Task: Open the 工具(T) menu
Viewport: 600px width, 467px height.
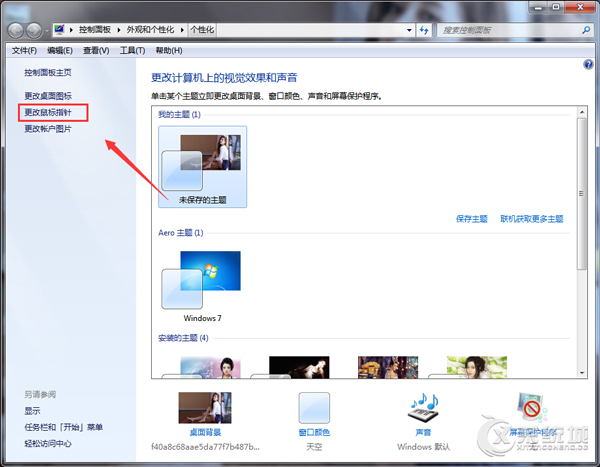Action: pos(132,51)
